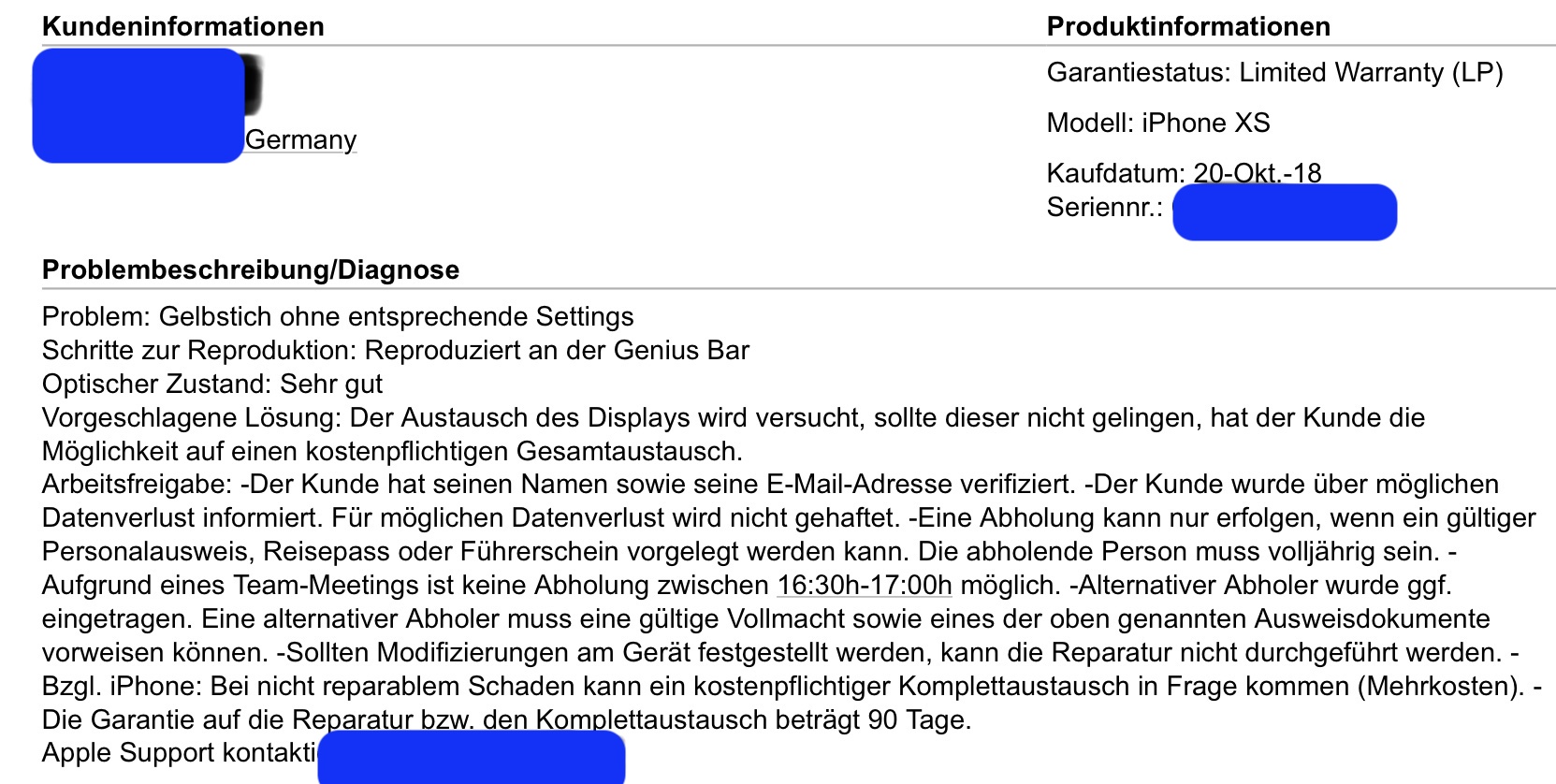
Task: Click the Problembeschreibung/Diagnose heading
Action: coord(251,270)
